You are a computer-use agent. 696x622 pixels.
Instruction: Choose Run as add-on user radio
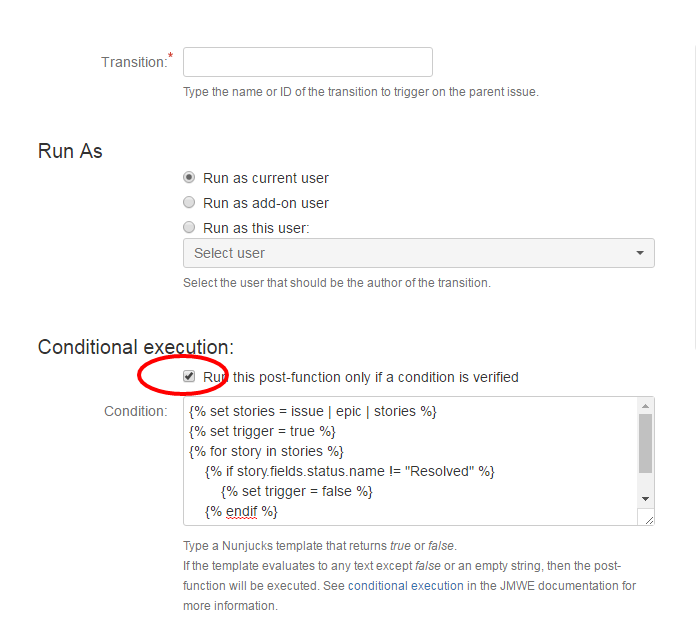point(189,203)
